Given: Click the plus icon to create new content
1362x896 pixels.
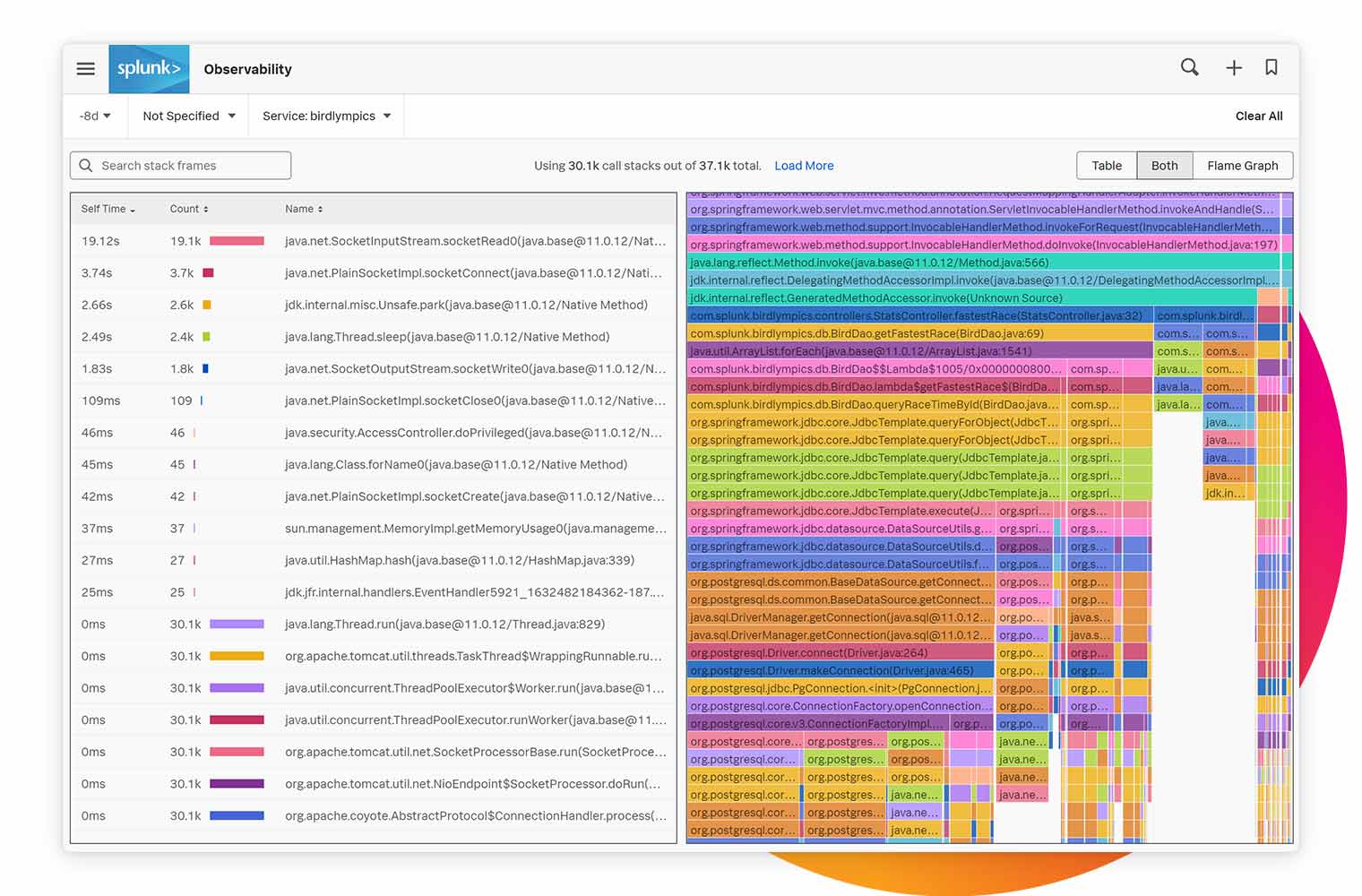Looking at the screenshot, I should click(x=1234, y=67).
